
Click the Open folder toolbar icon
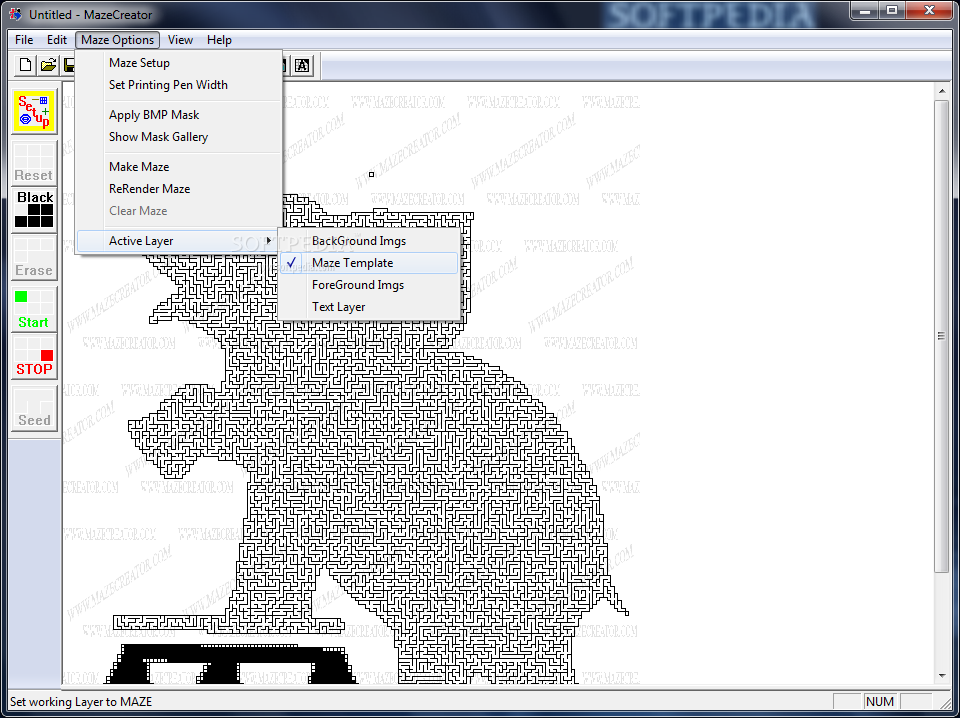click(x=48, y=65)
